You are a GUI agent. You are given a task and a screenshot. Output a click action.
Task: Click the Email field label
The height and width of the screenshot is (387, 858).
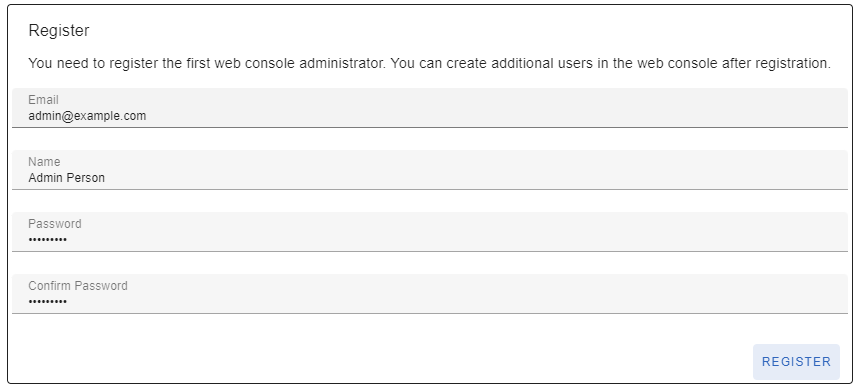[43, 100]
